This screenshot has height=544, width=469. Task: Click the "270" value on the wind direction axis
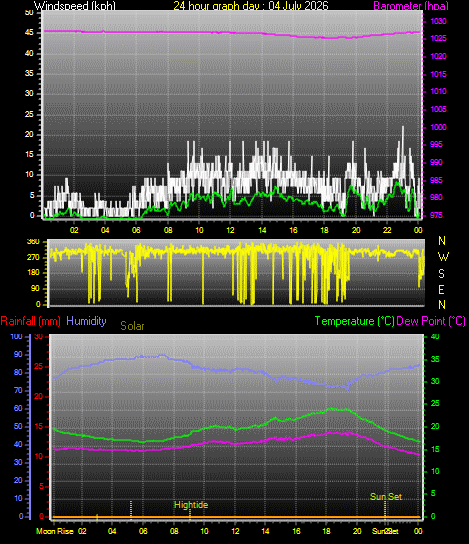33,258
